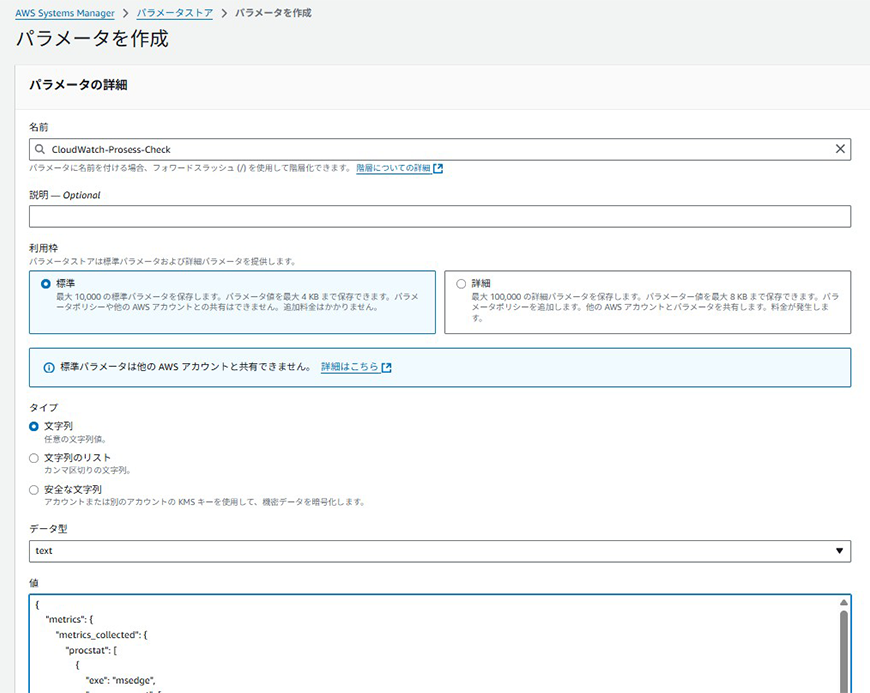Open the データ型 dropdown showing text
This screenshot has width=870, height=693.
coord(430,551)
